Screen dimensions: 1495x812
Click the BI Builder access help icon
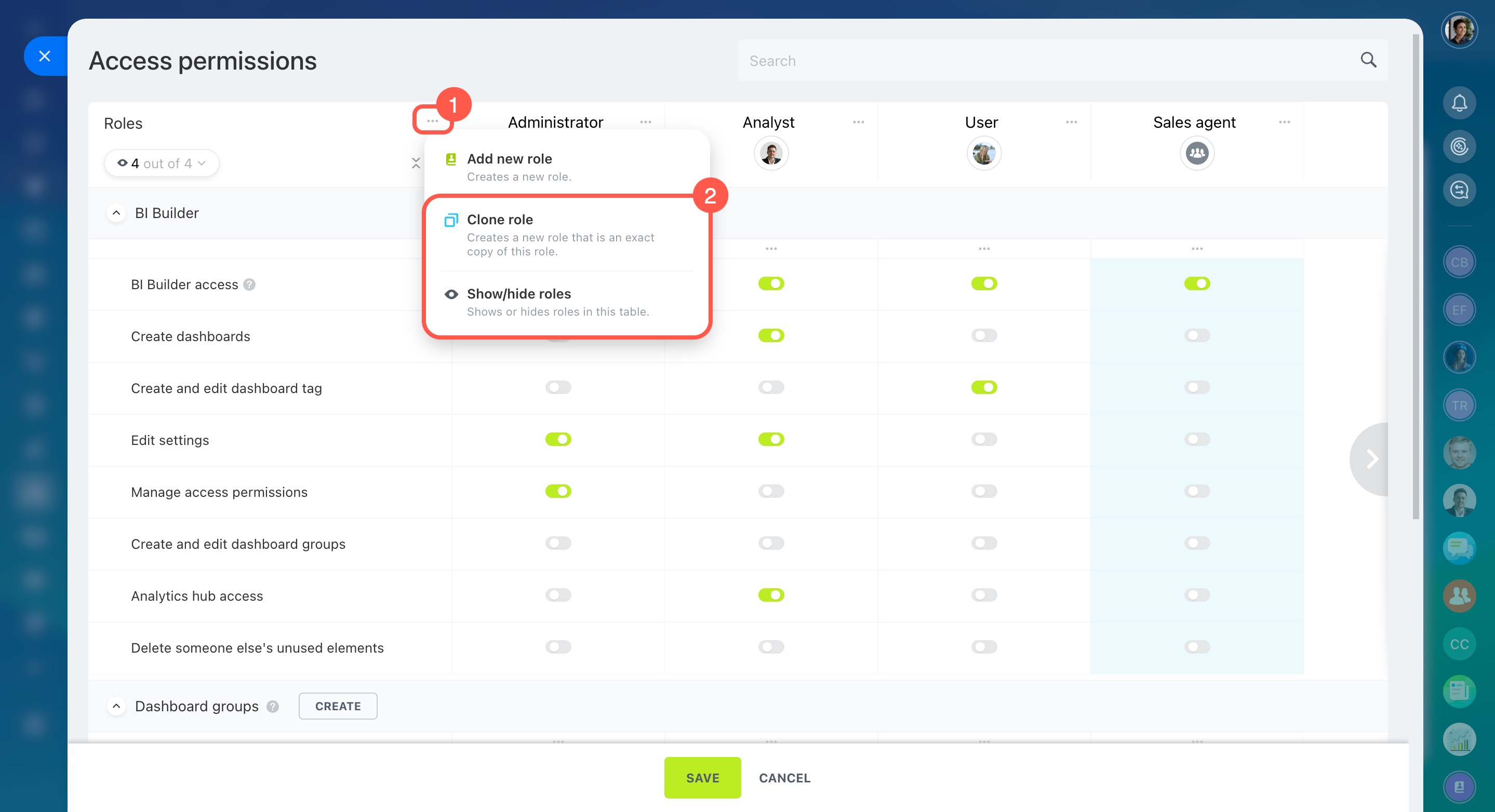pyautogui.click(x=249, y=285)
